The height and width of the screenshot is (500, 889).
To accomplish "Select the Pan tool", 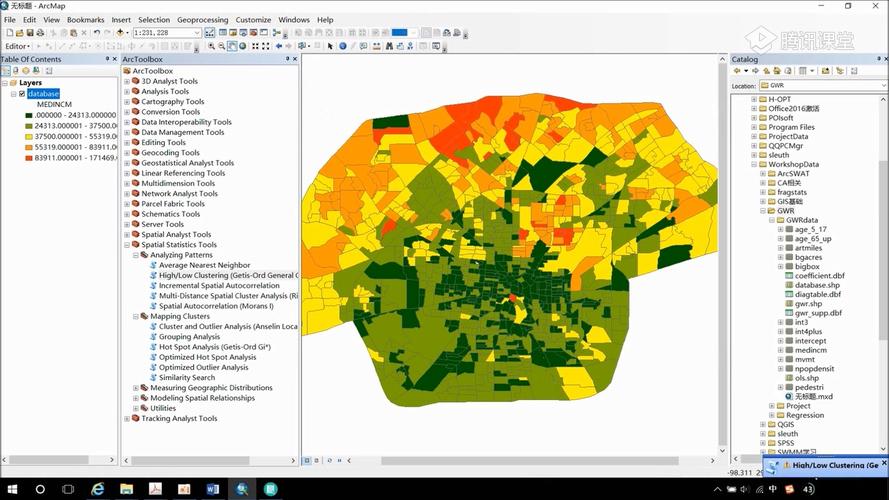I will (232, 46).
